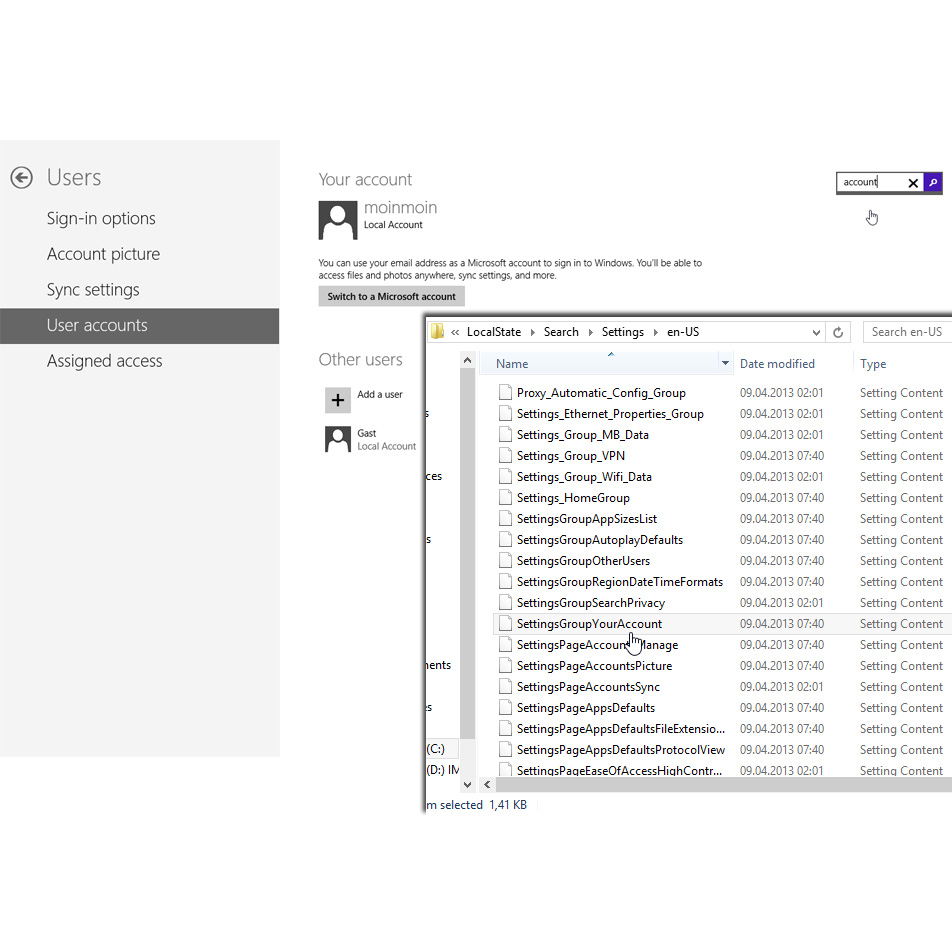Click file icon of Settings_Group_VPN

(505, 455)
